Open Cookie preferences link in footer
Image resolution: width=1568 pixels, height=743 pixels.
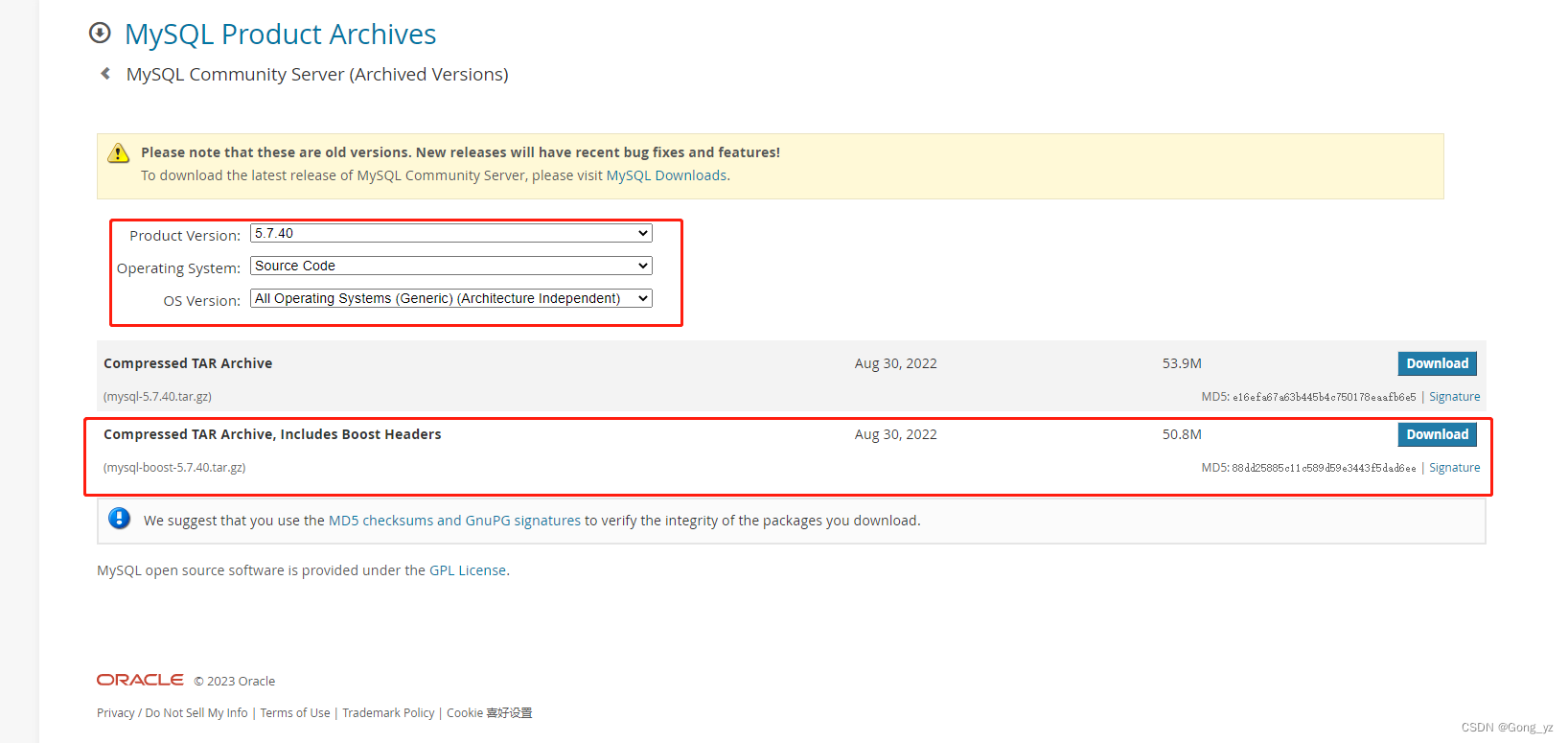pyautogui.click(x=490, y=713)
